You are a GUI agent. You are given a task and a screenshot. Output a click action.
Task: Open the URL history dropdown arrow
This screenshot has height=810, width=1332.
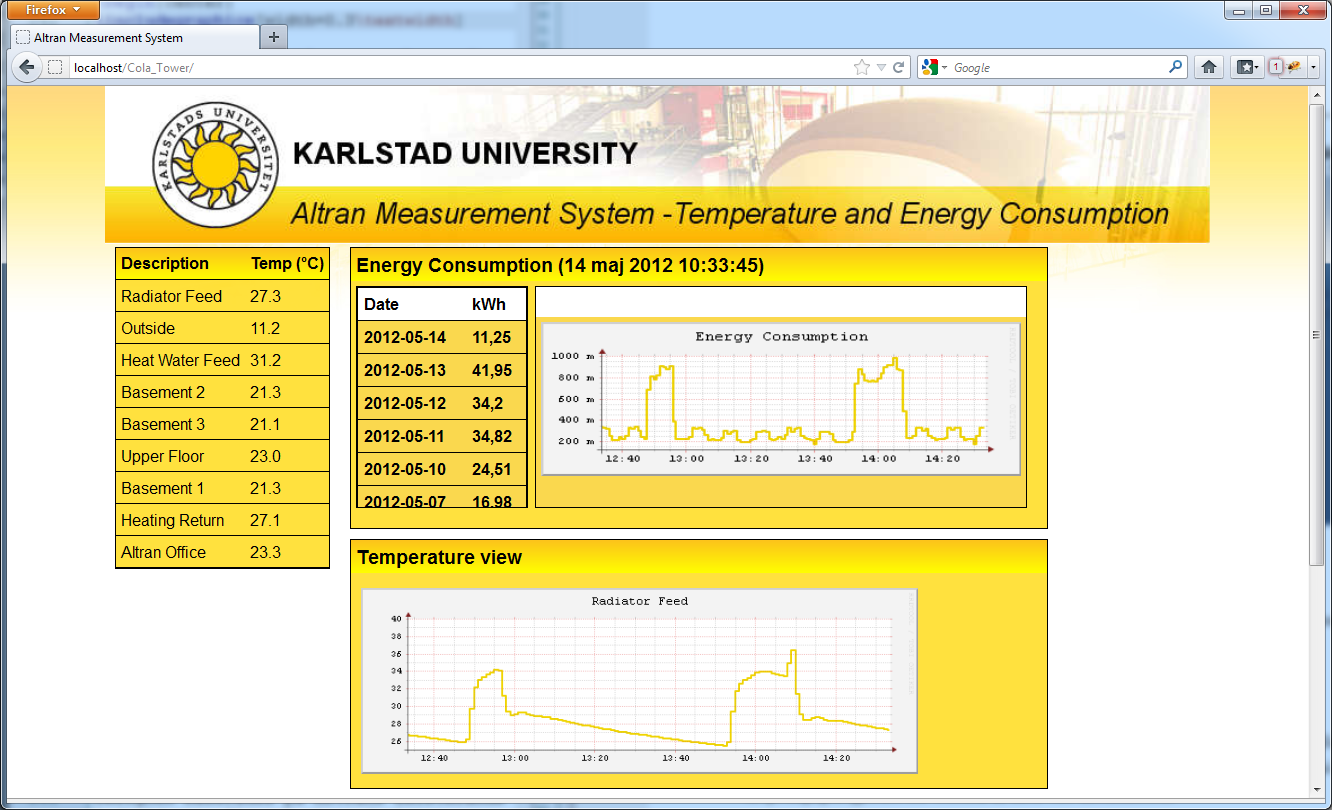881,67
